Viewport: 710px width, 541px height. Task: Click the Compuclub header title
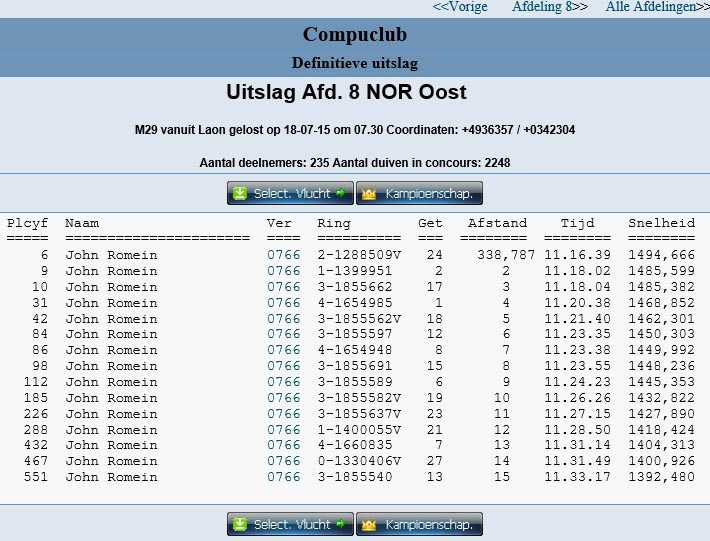coord(355,34)
